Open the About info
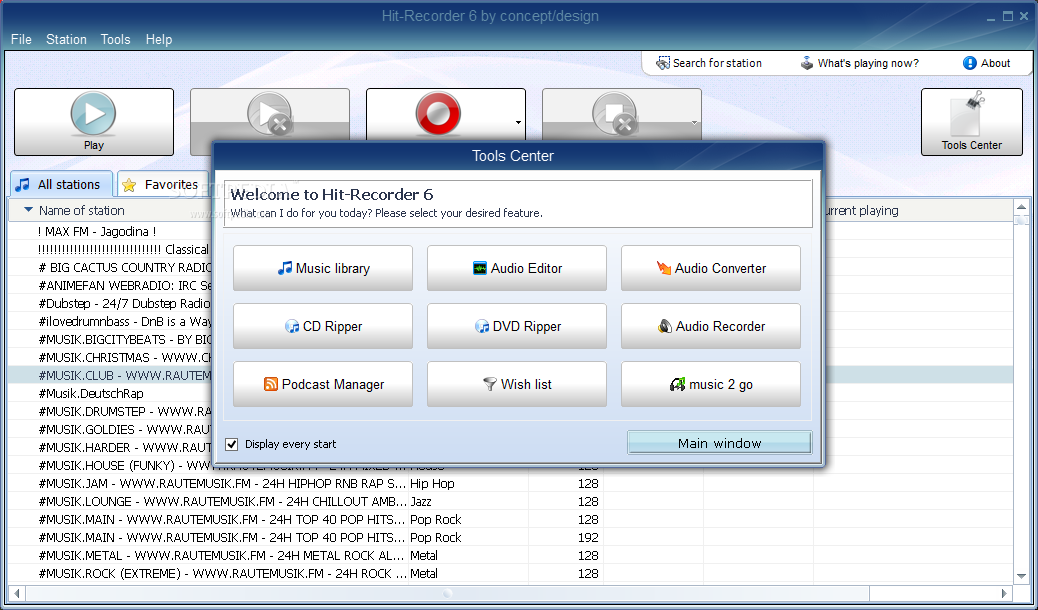This screenshot has height=610, width=1038. pos(986,63)
